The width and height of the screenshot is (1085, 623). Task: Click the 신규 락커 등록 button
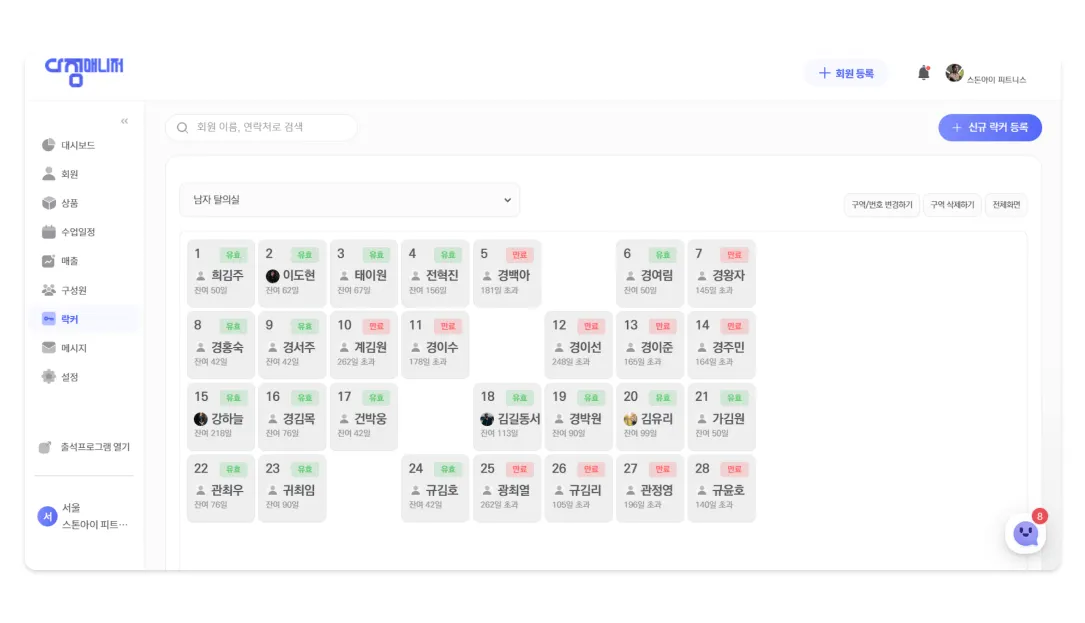point(990,127)
